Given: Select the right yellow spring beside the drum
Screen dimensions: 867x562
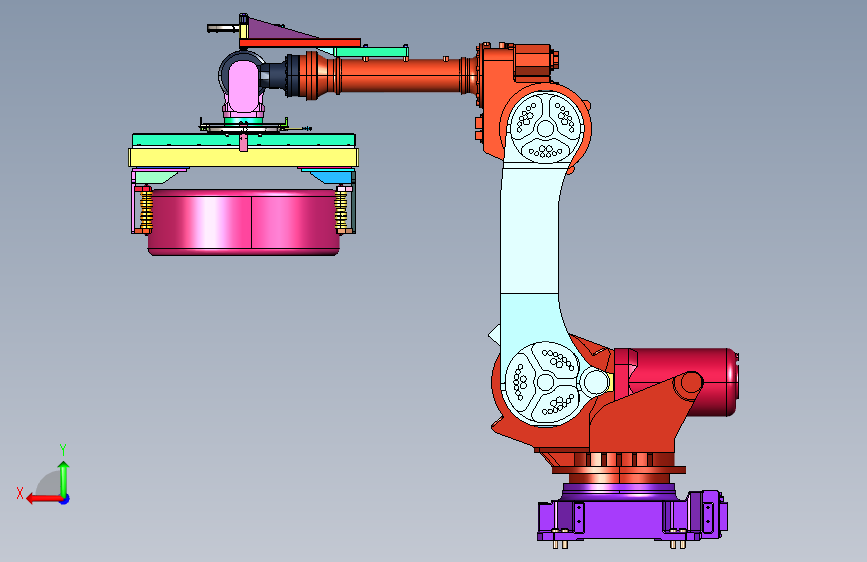Looking at the screenshot, I should pos(341,210).
